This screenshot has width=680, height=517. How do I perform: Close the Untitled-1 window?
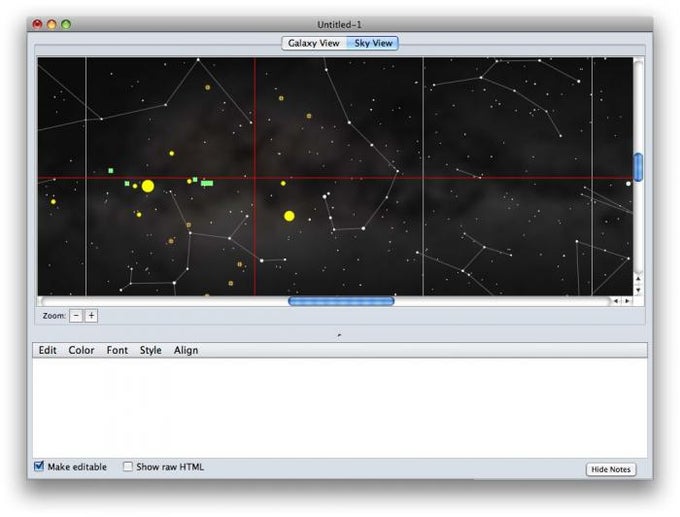pyautogui.click(x=37, y=24)
